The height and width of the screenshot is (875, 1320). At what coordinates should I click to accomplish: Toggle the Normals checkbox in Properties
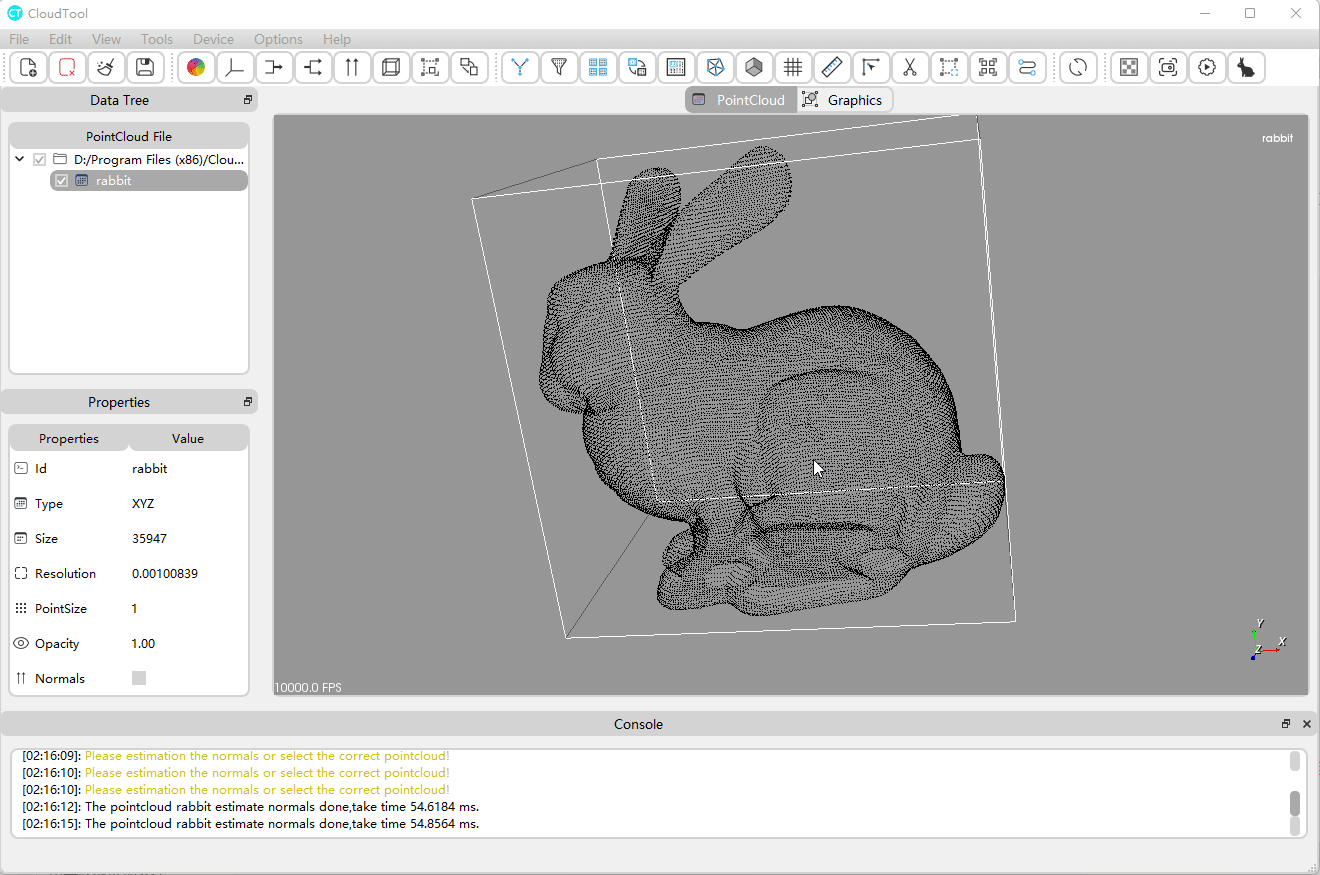coord(139,678)
